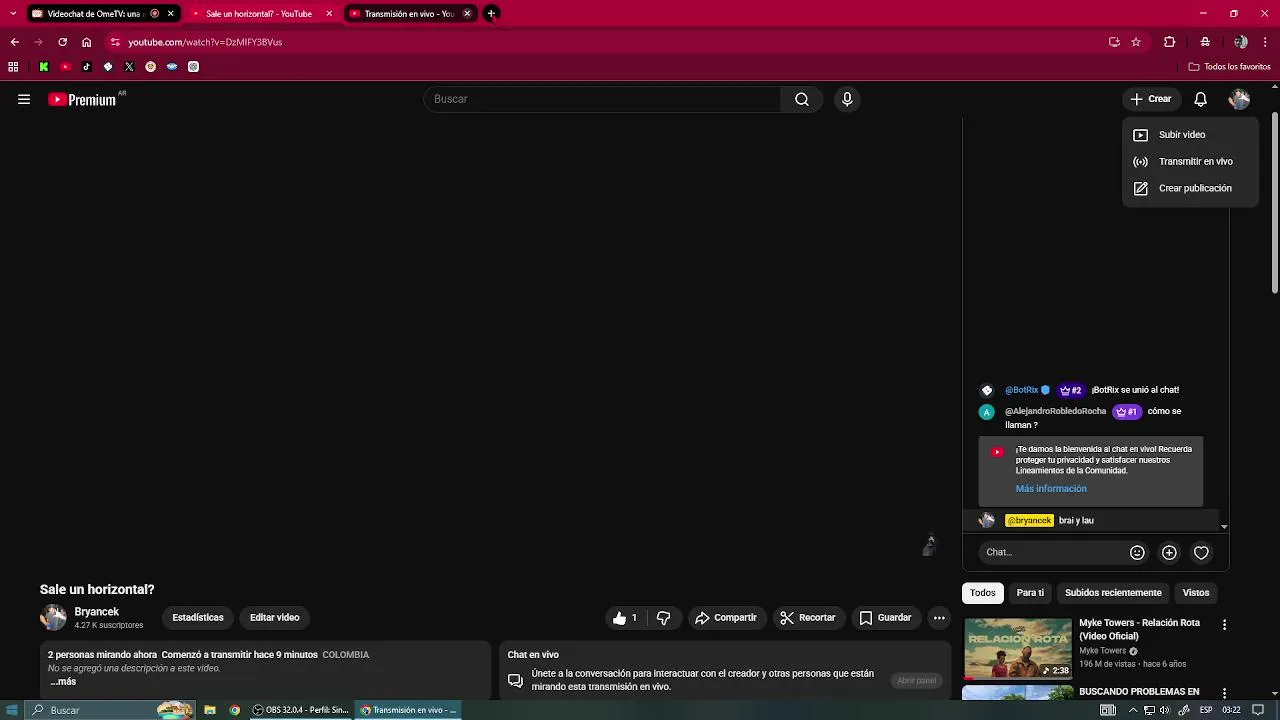Switch to OBS 32.0.4 in taskbar
Viewport: 1280px width, 720px height.
(x=300, y=710)
